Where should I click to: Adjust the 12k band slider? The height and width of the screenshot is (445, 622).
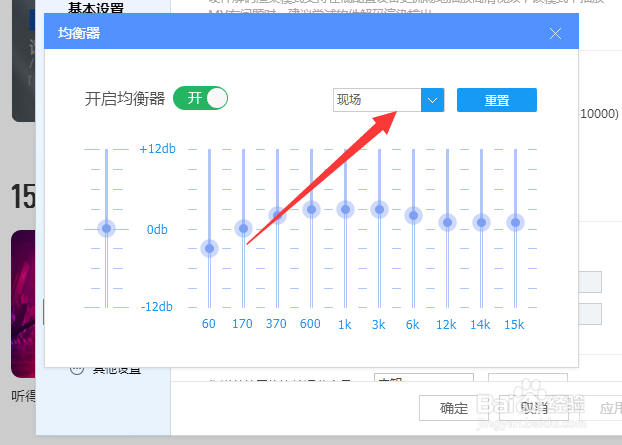[447, 222]
